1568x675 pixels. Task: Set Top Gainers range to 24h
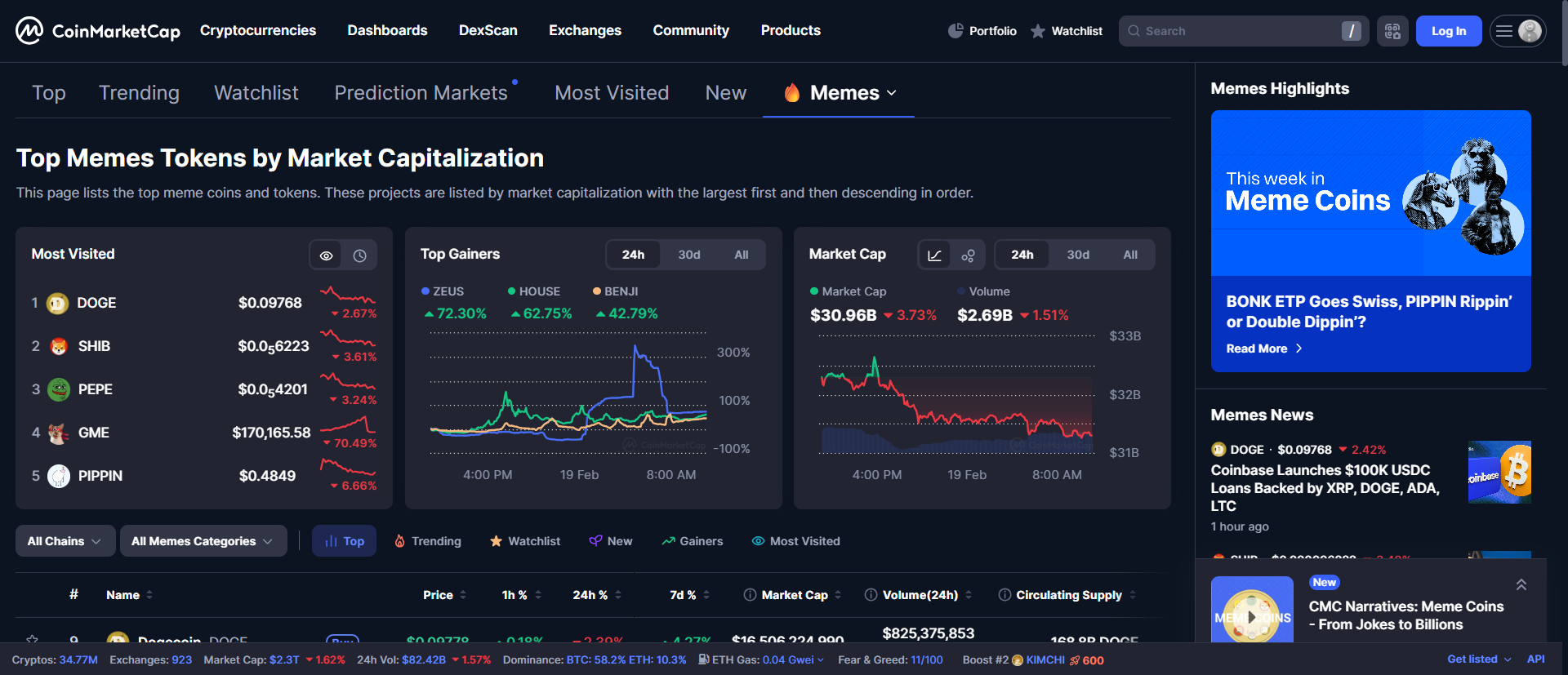633,255
